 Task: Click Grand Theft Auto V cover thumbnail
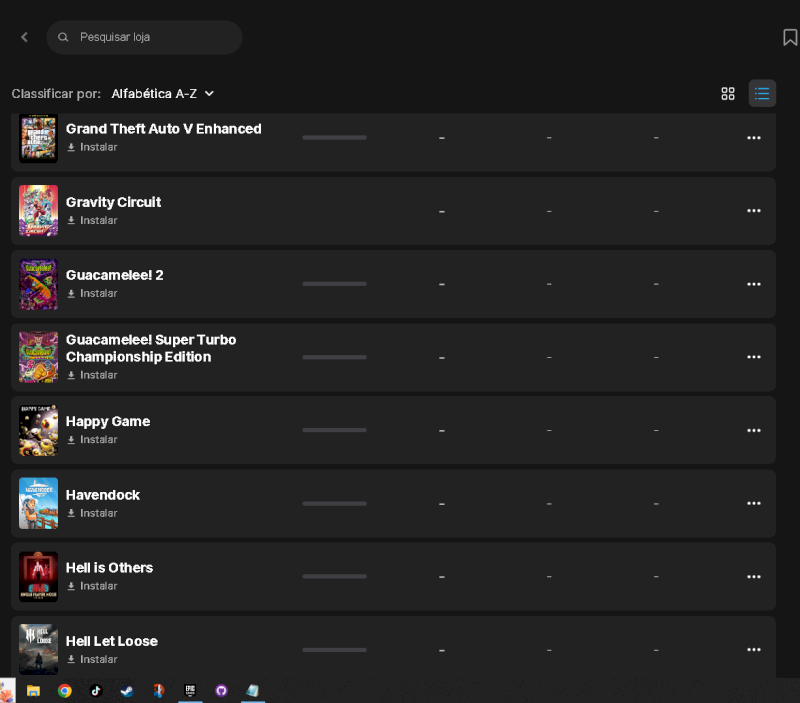[38, 138]
